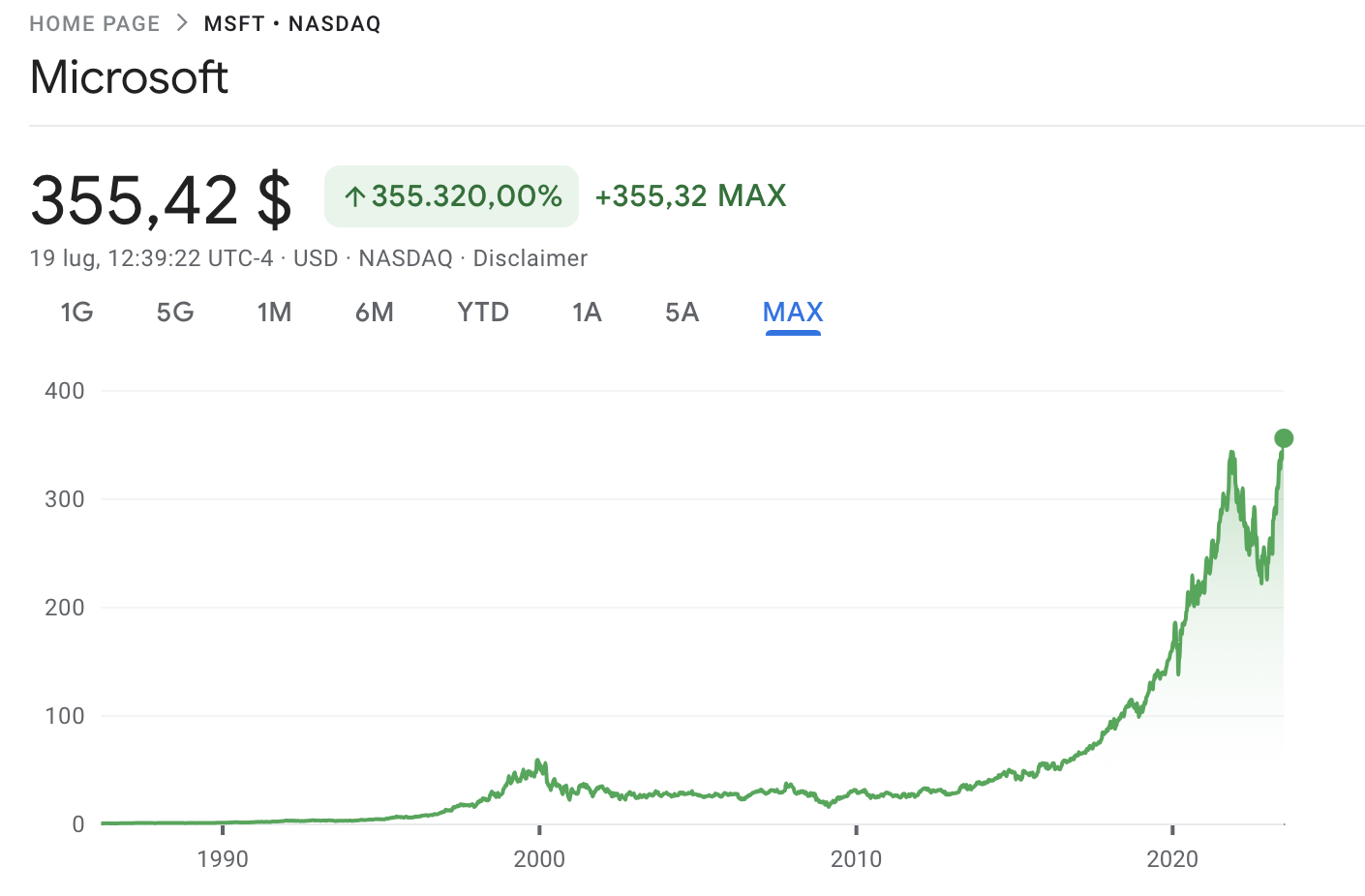Screen dimensions: 1365x896
Task: Select the 5G time range tab
Action: 175,312
